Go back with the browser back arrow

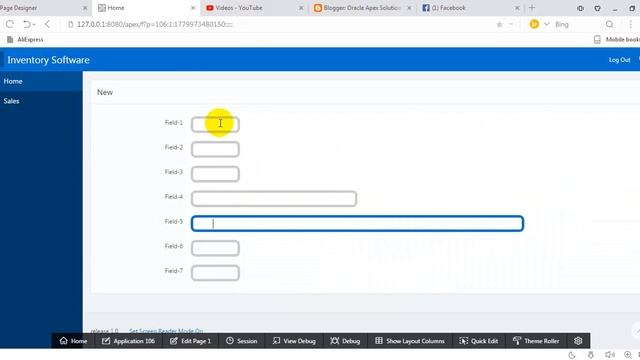[47, 24]
